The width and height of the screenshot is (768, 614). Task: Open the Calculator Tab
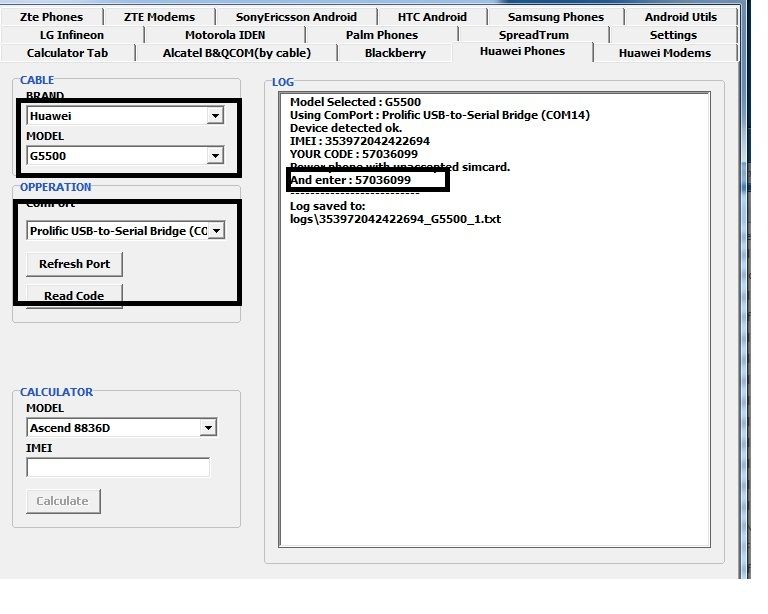(67, 53)
